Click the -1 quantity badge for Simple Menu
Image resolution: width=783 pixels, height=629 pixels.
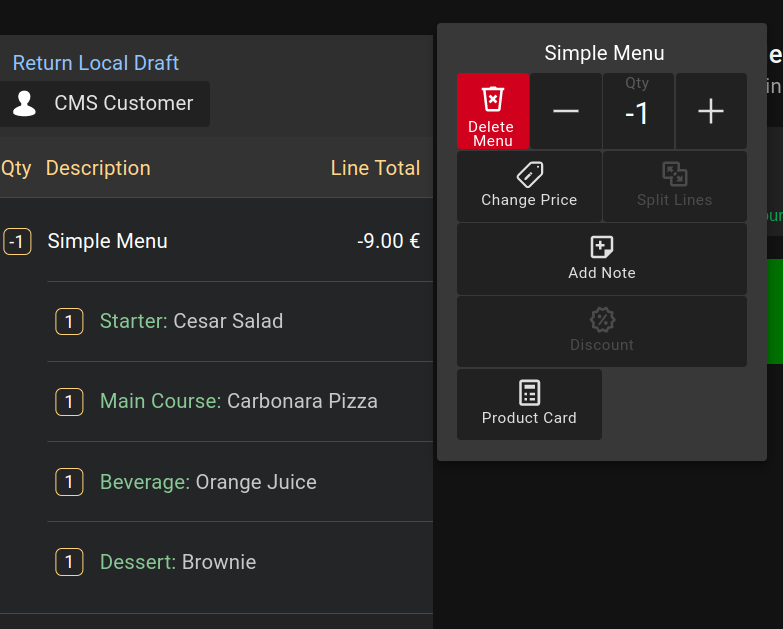pos(18,241)
